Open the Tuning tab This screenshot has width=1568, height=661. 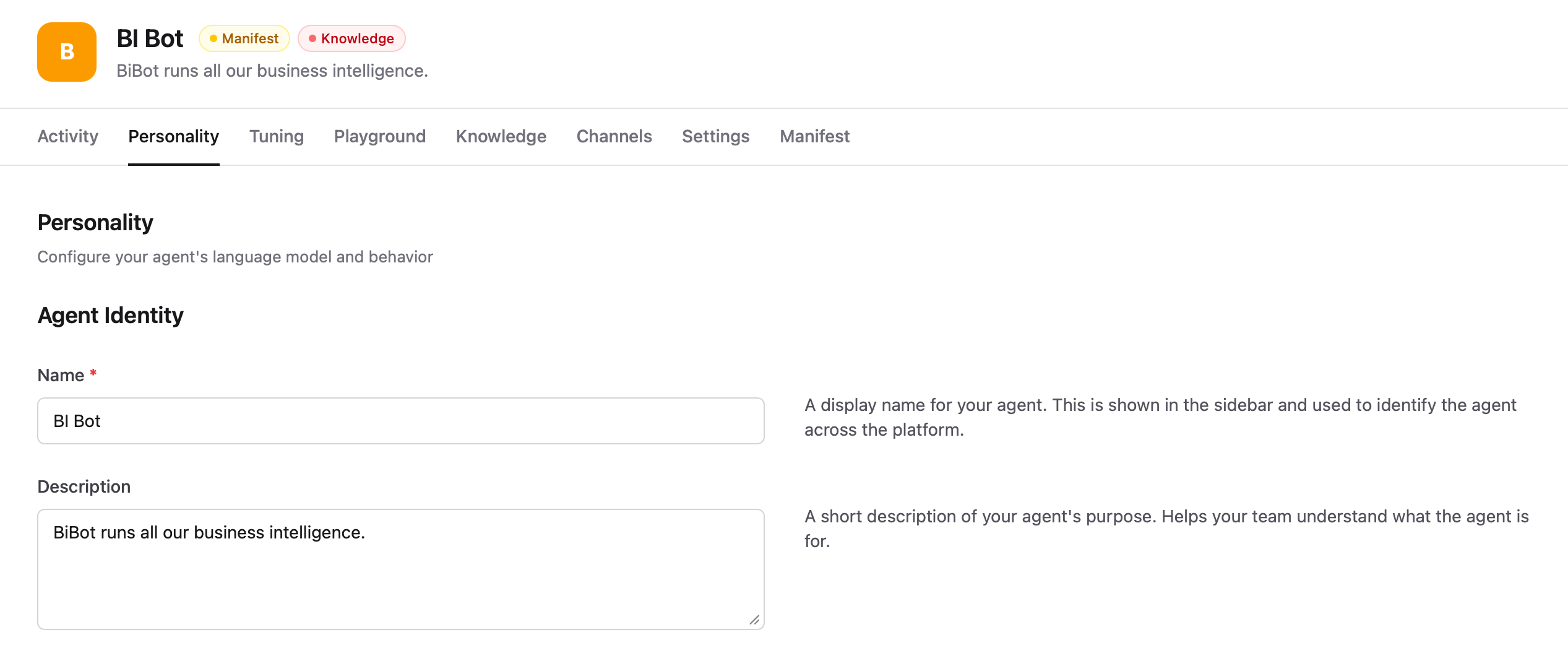tap(276, 136)
